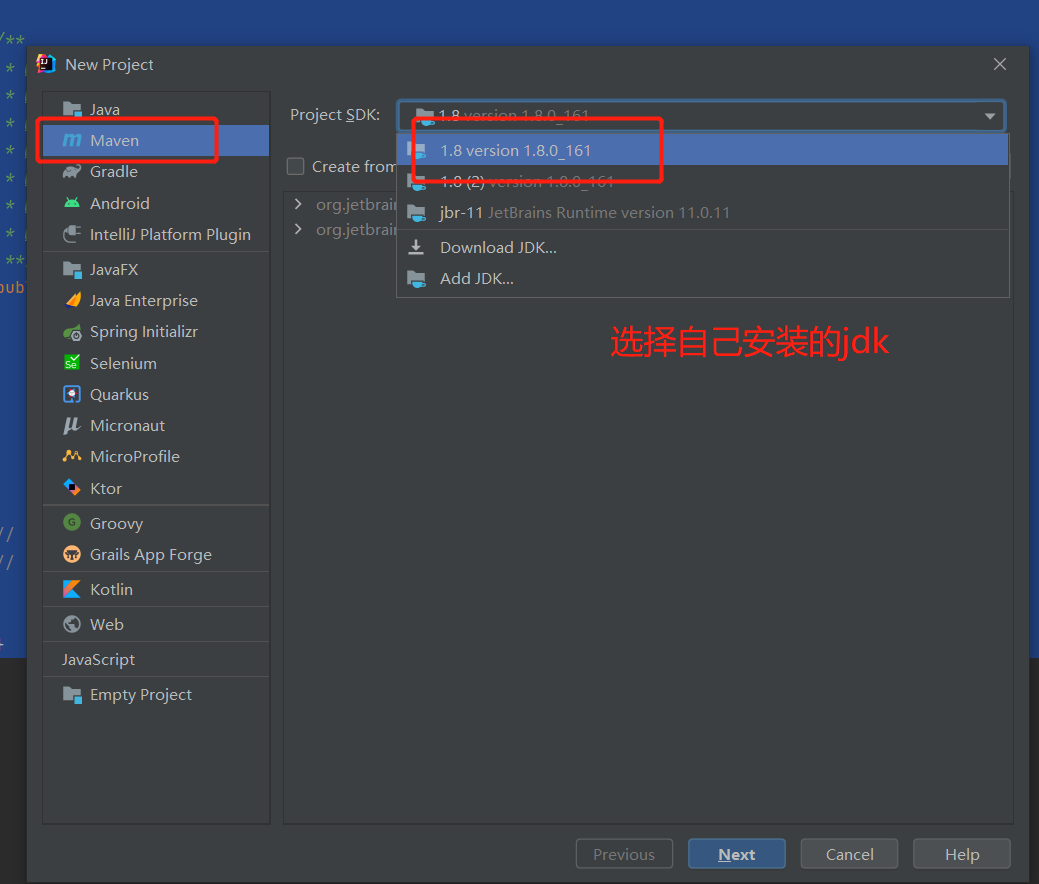Select Quarkus project type label
This screenshot has width=1039, height=884.
click(119, 394)
